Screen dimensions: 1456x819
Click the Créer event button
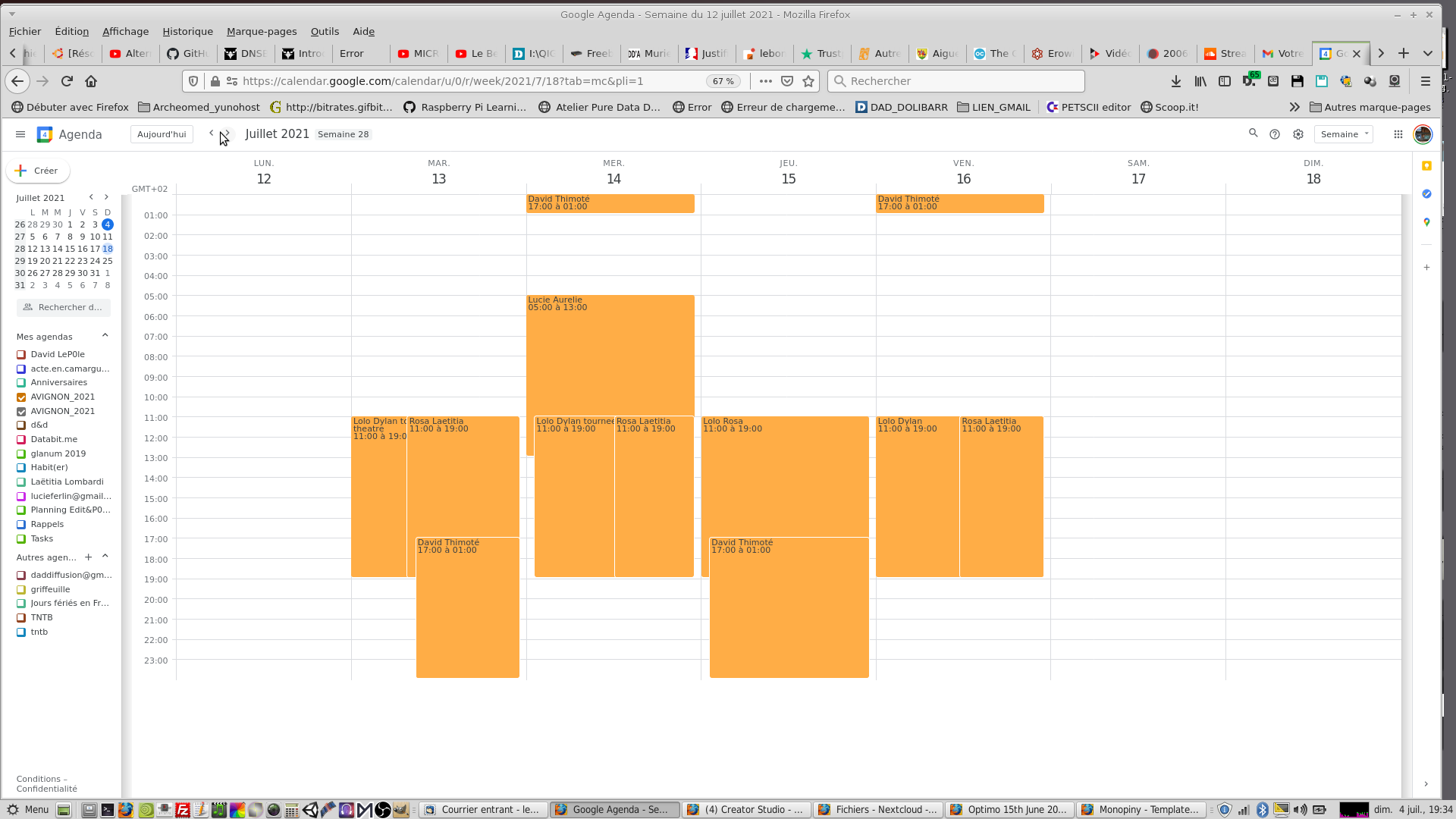(38, 171)
